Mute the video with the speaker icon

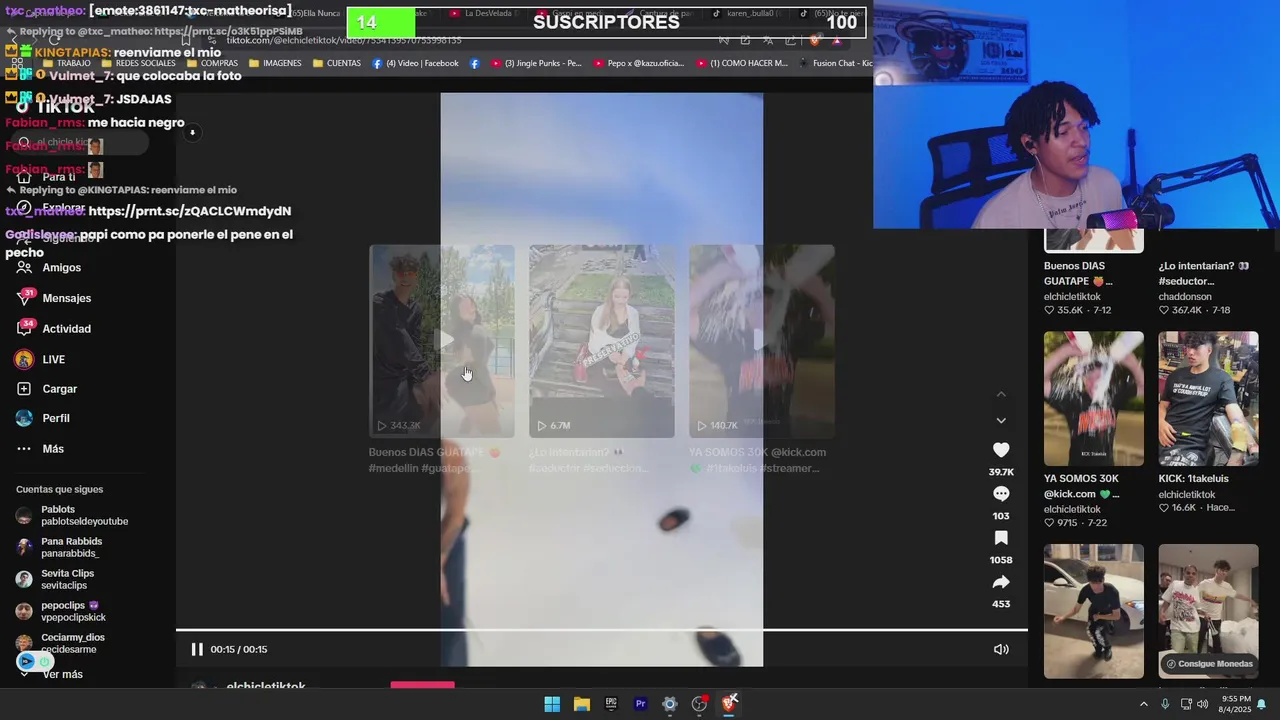[x=1001, y=649]
